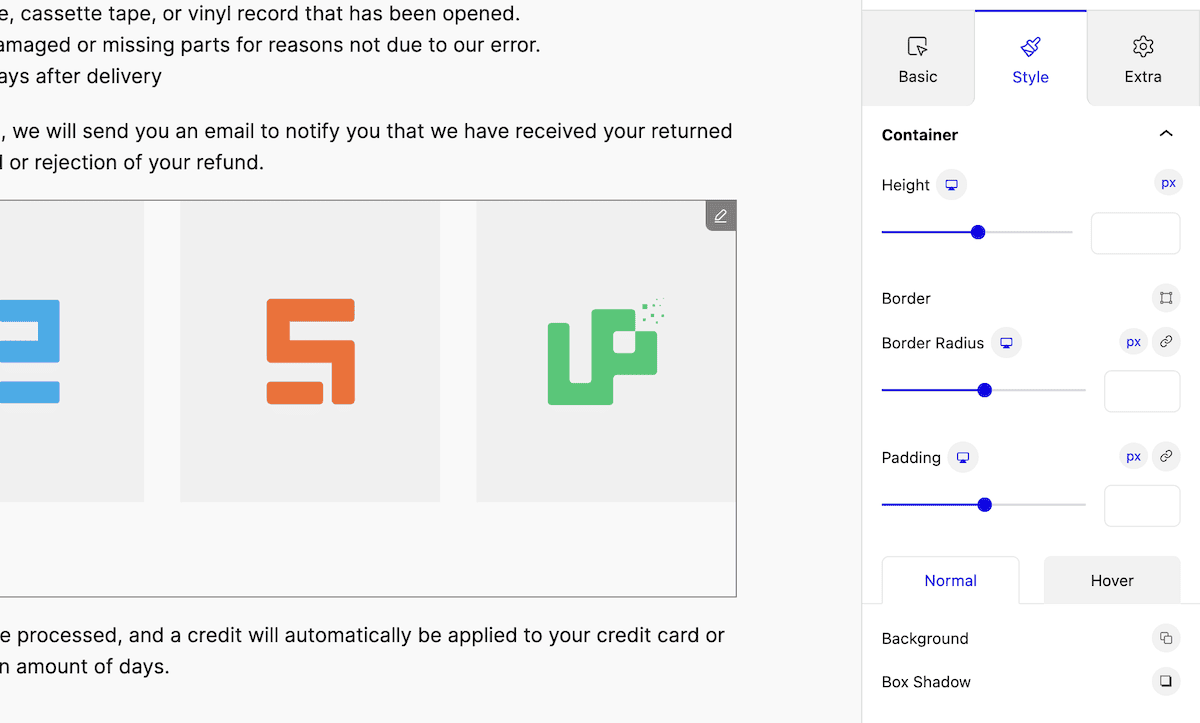Collapse the Container section
Screen dimensions: 1200x723
coord(1166,134)
